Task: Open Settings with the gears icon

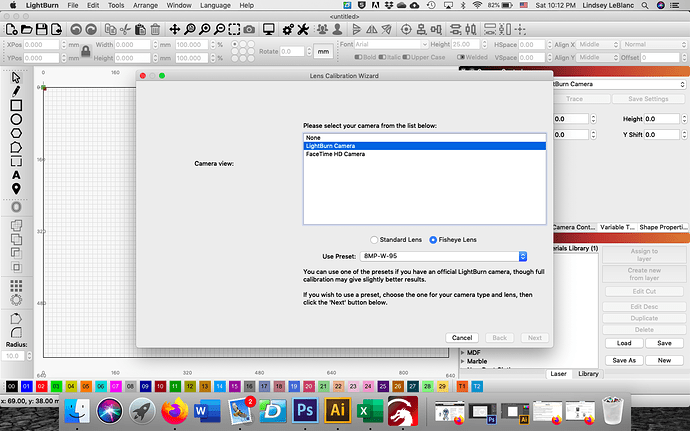Action: tap(288, 29)
